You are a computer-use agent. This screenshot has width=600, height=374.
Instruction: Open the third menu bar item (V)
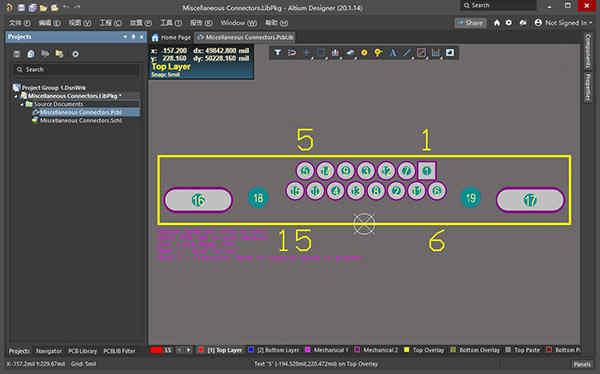pyautogui.click(x=80, y=23)
